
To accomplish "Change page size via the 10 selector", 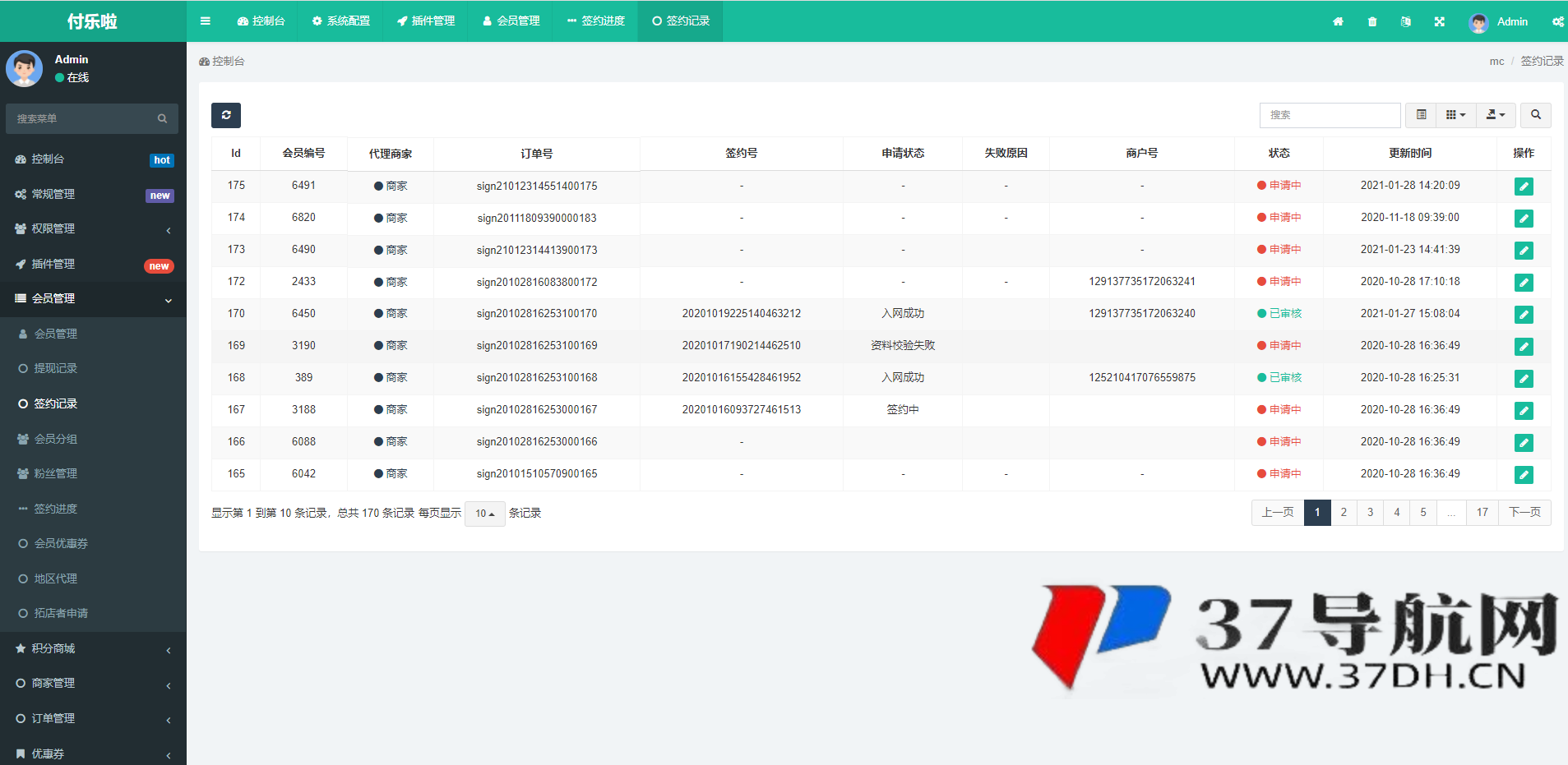I will [x=484, y=513].
